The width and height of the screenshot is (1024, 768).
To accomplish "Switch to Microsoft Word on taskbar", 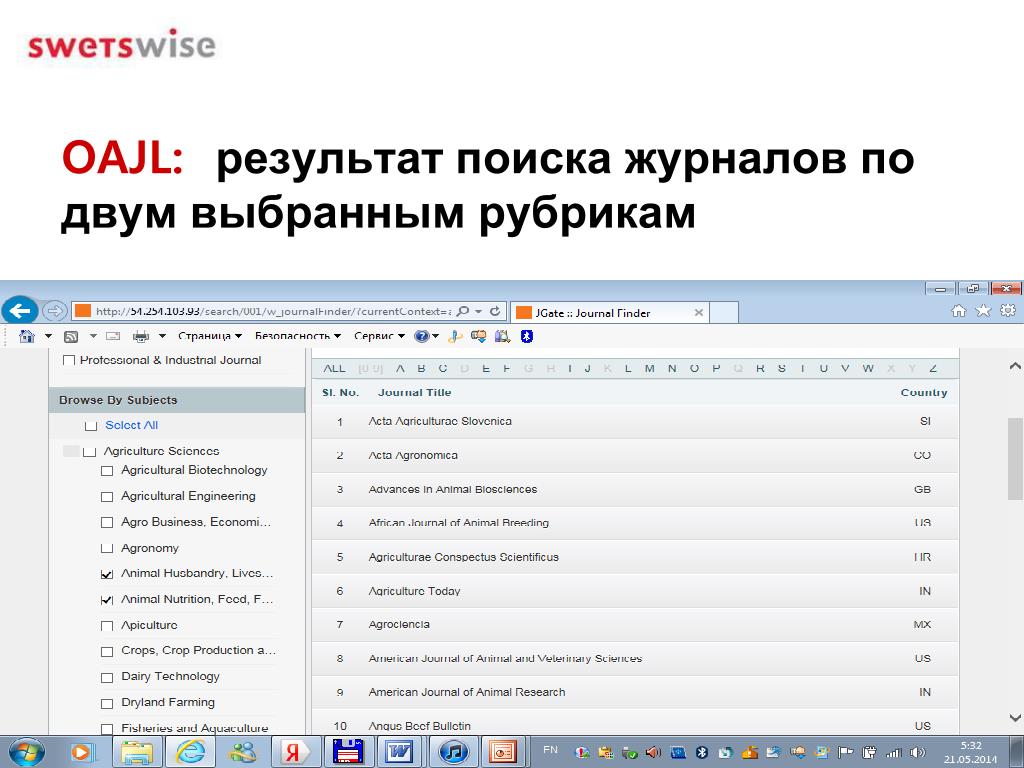I will (400, 752).
